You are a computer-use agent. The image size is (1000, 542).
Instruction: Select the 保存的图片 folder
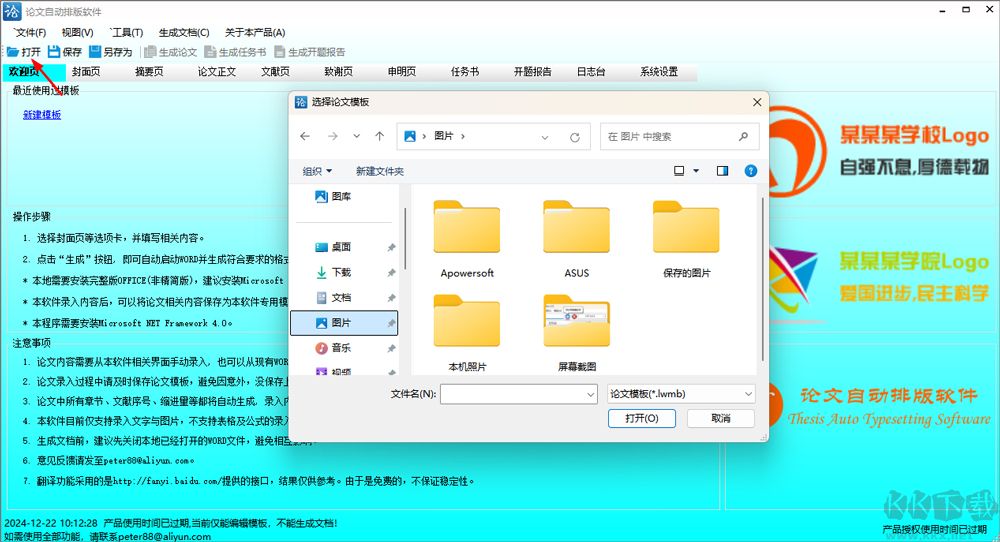pos(686,238)
